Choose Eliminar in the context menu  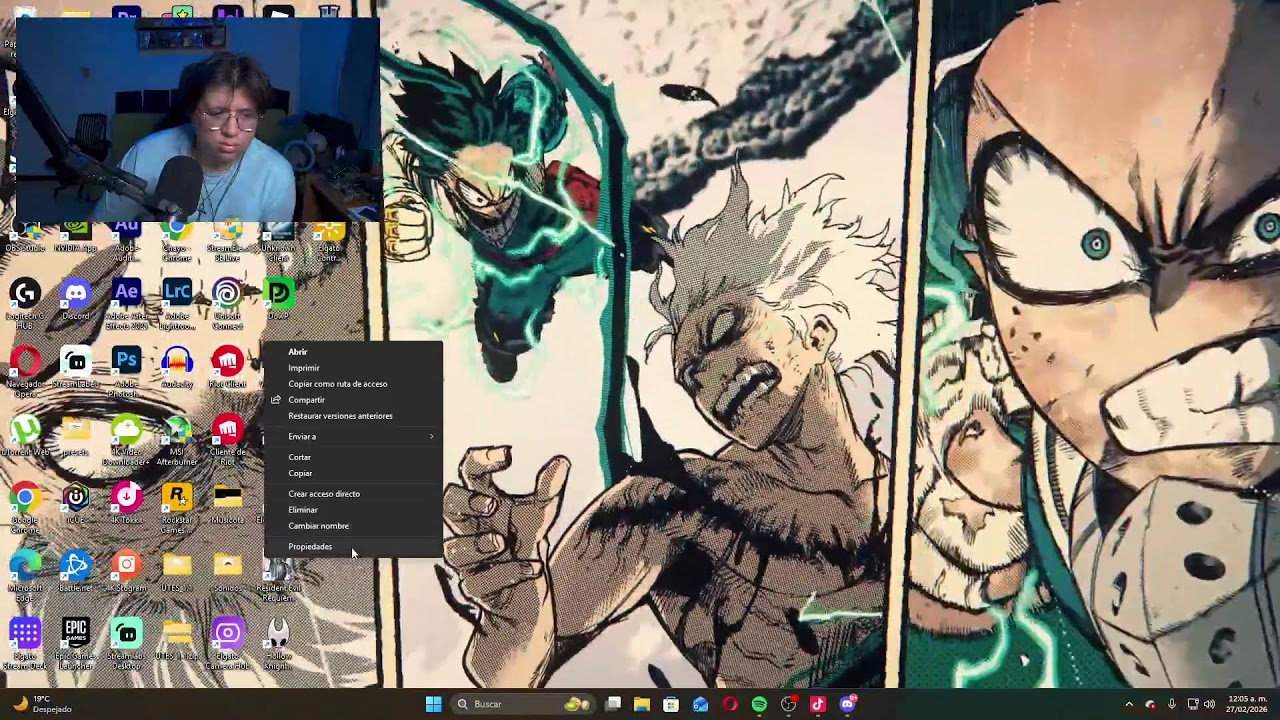(x=353, y=510)
